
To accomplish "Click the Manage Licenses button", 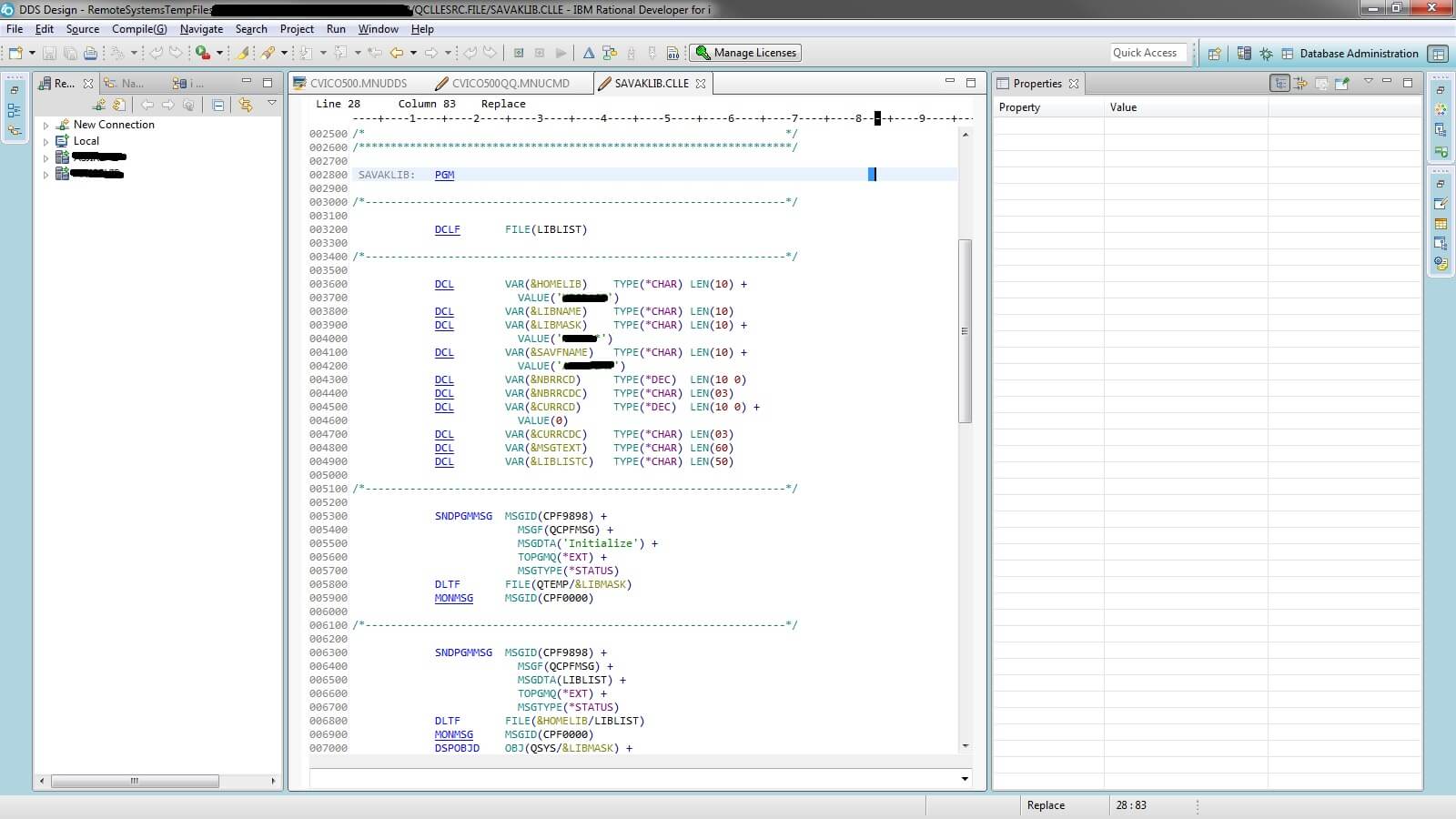I will tap(745, 53).
